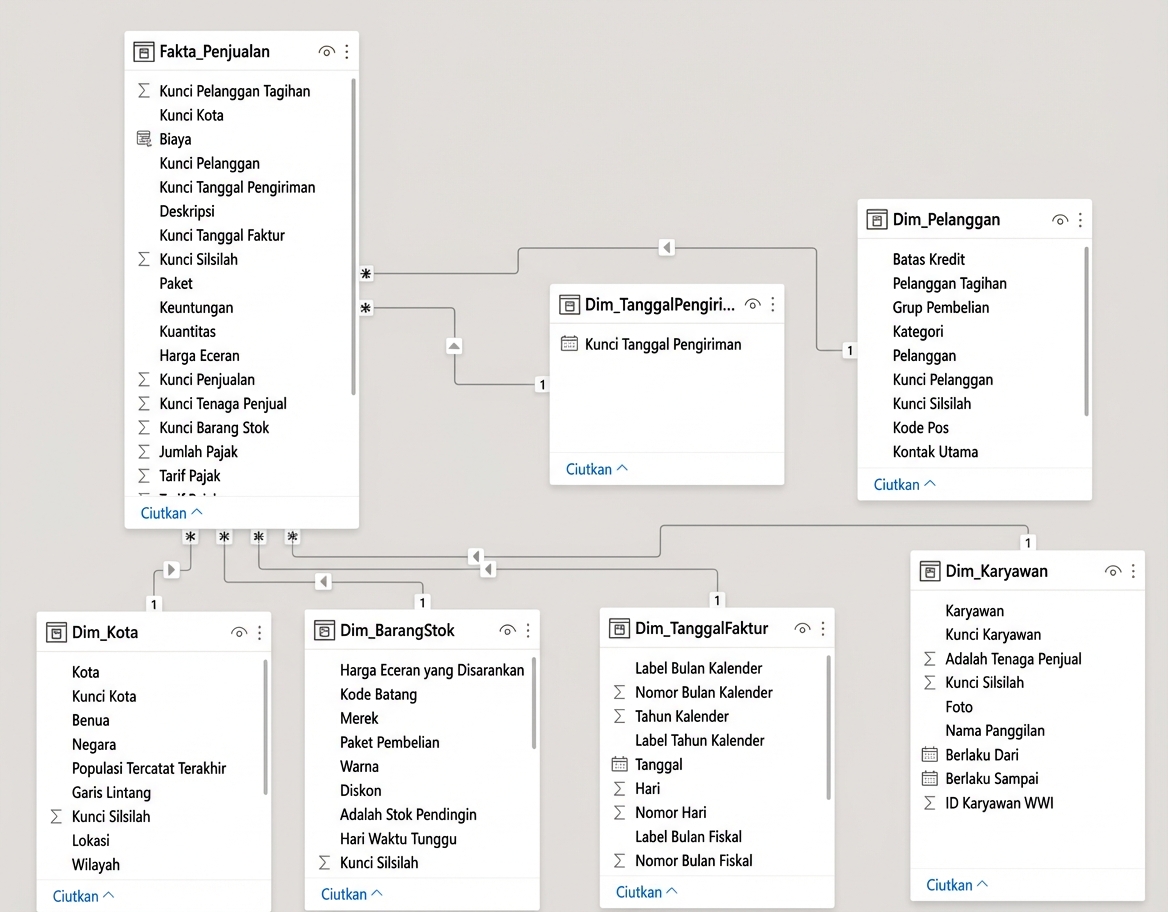Hide the Dim_TanggalPengiriman table via eye icon
1168x912 pixels.
pyautogui.click(x=753, y=304)
